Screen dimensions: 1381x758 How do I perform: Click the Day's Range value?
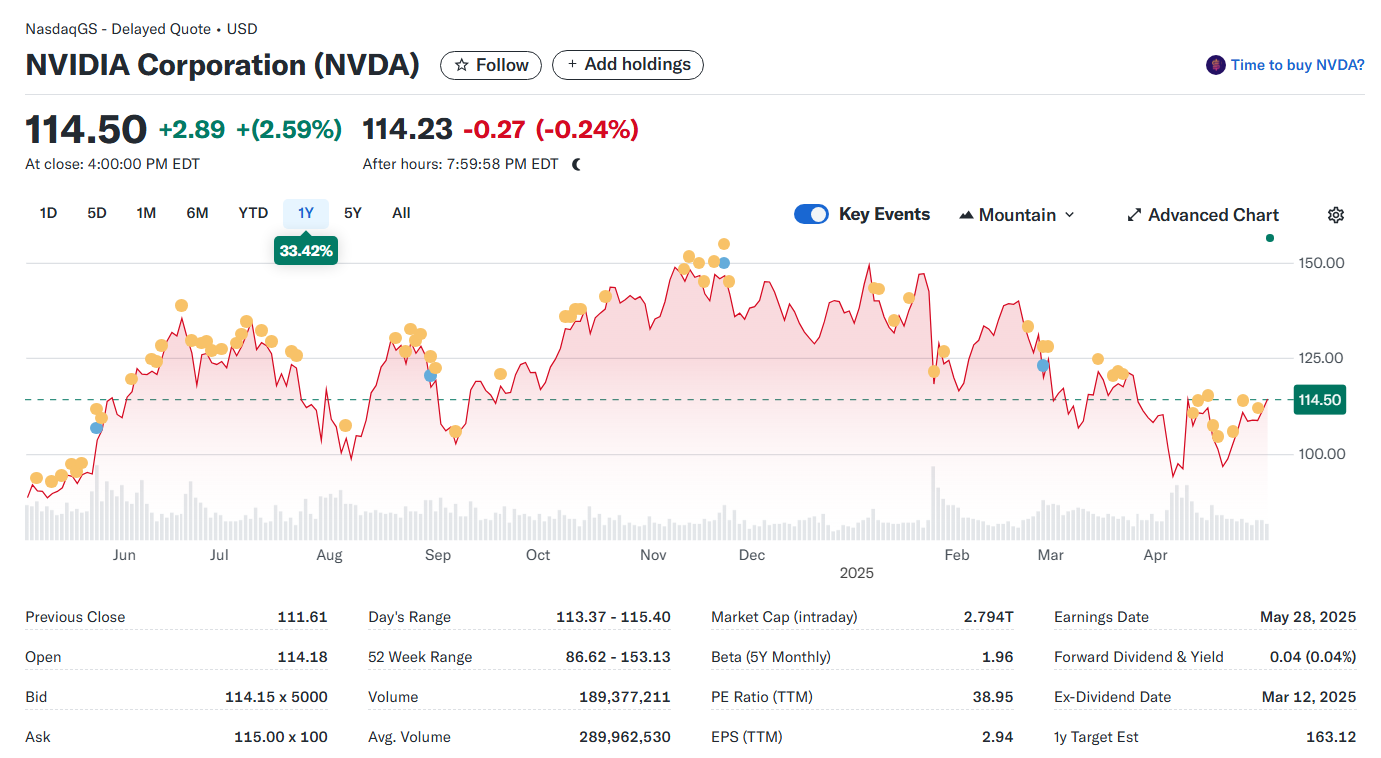613,617
